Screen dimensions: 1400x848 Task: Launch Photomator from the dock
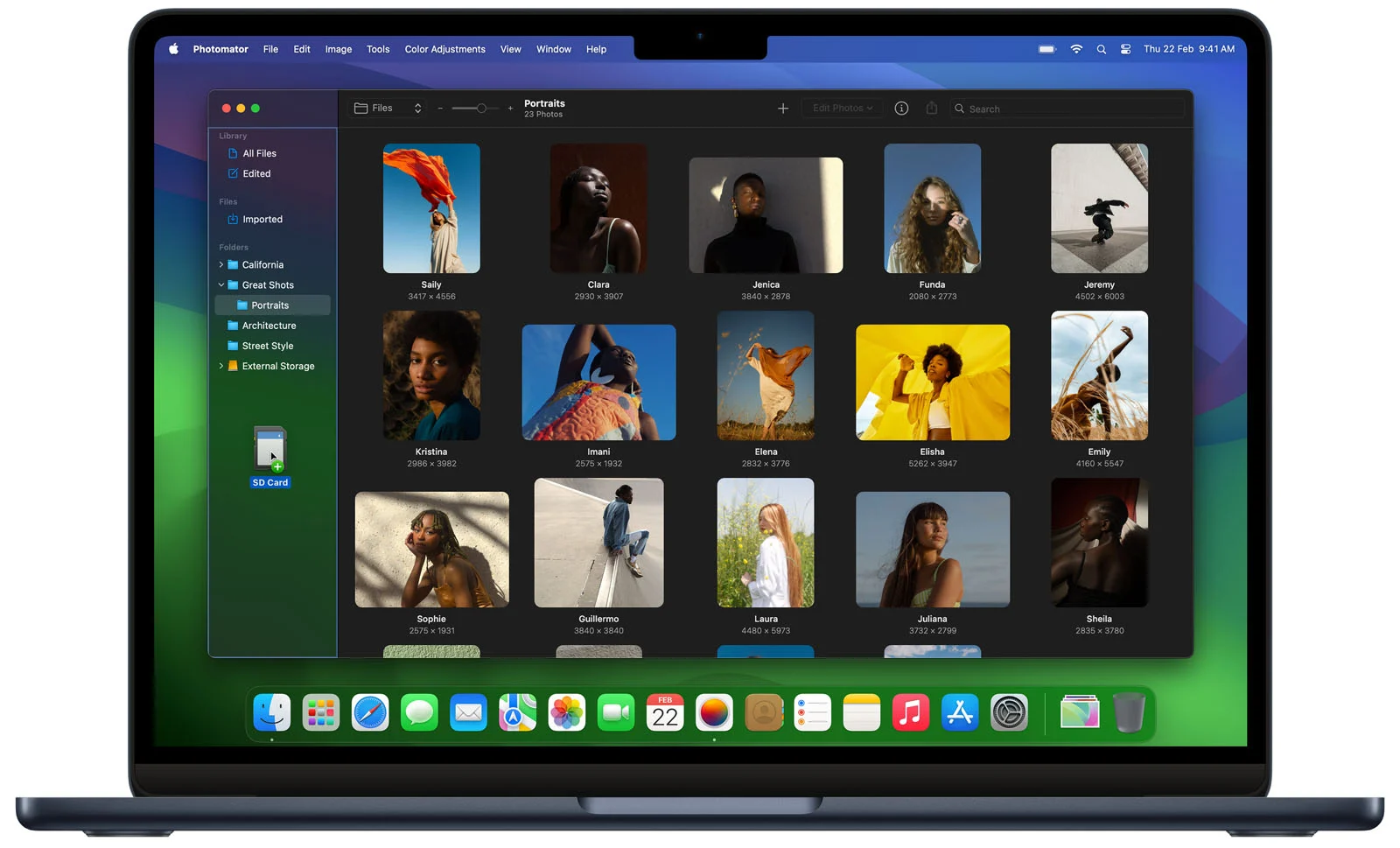tap(714, 713)
